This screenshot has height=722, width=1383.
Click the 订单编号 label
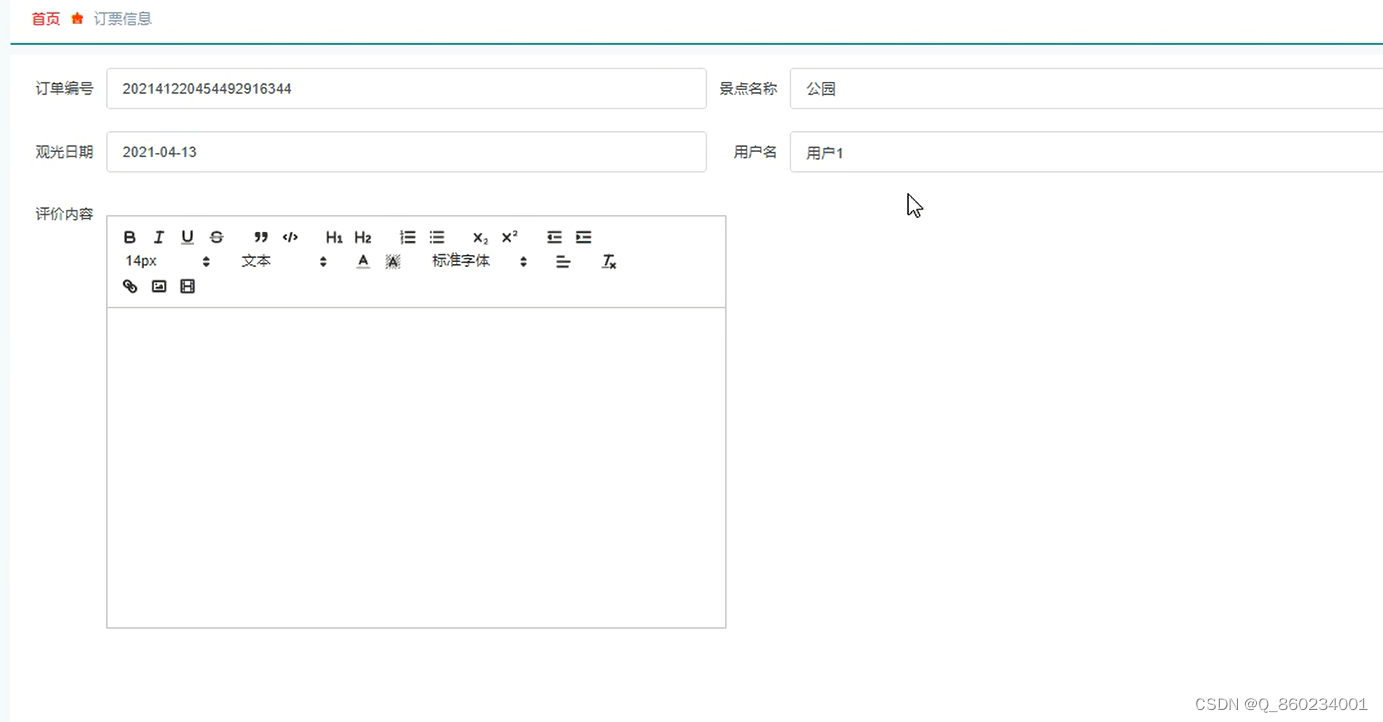[x=64, y=88]
